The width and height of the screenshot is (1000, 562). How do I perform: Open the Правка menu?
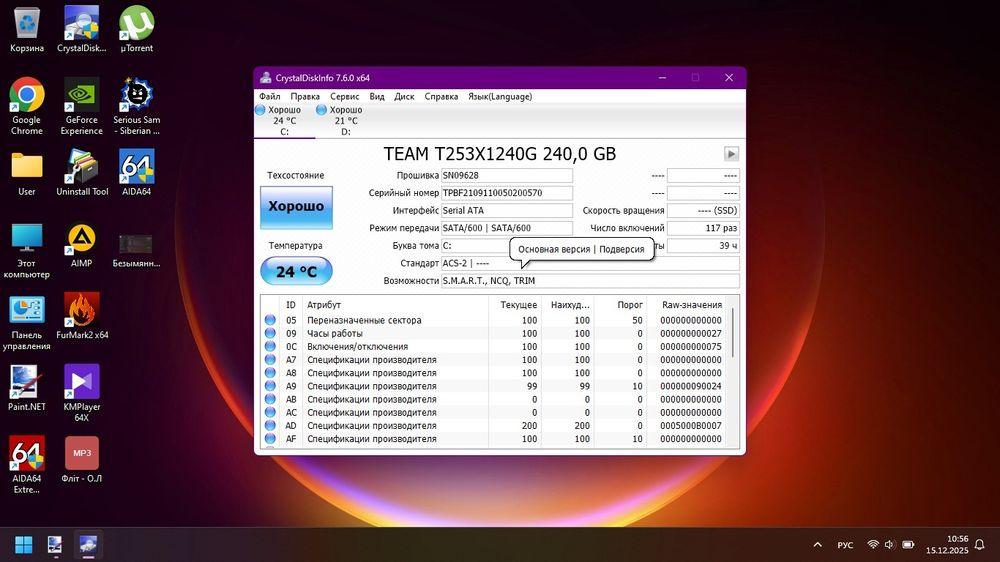pos(305,96)
